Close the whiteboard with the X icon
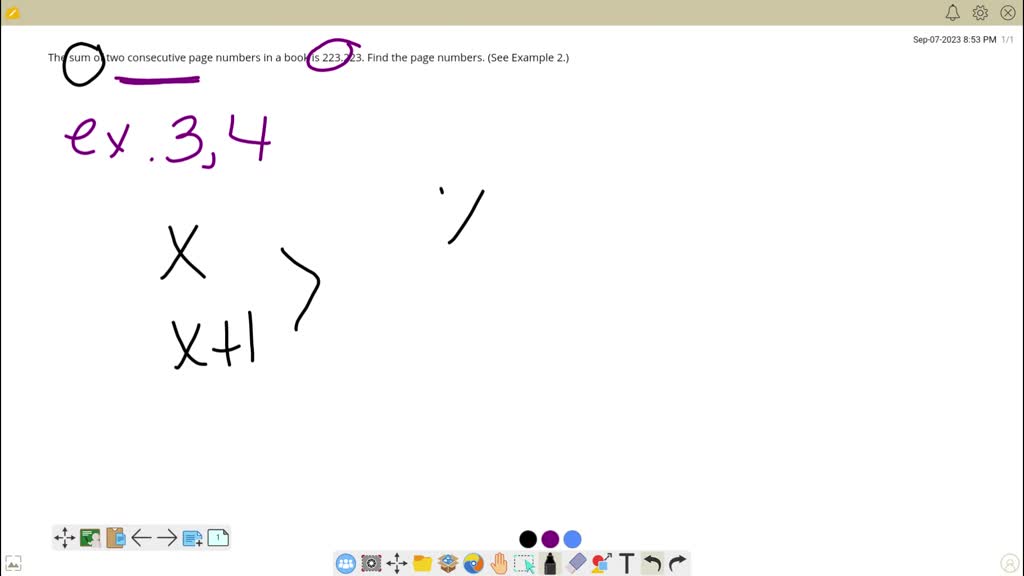Viewport: 1024px width, 576px height. pos(1008,12)
